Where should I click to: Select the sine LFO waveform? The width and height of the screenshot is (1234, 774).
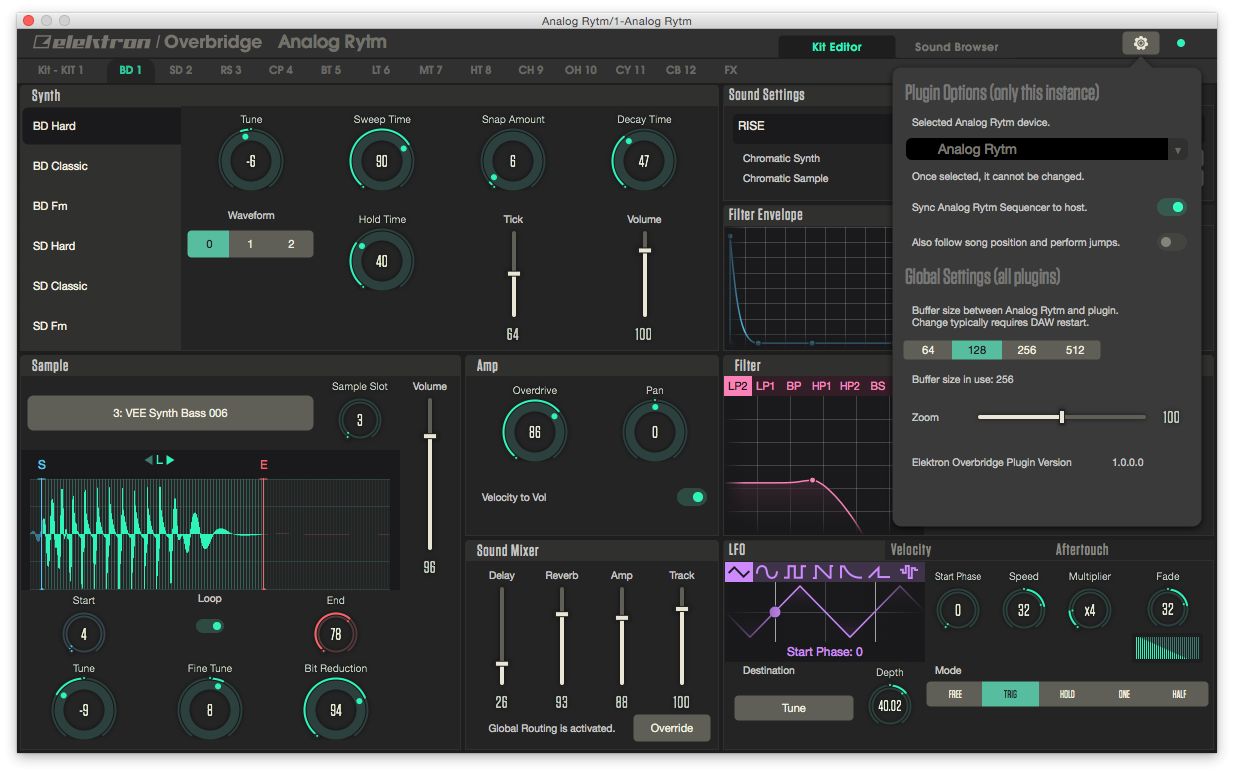pyautogui.click(x=767, y=572)
